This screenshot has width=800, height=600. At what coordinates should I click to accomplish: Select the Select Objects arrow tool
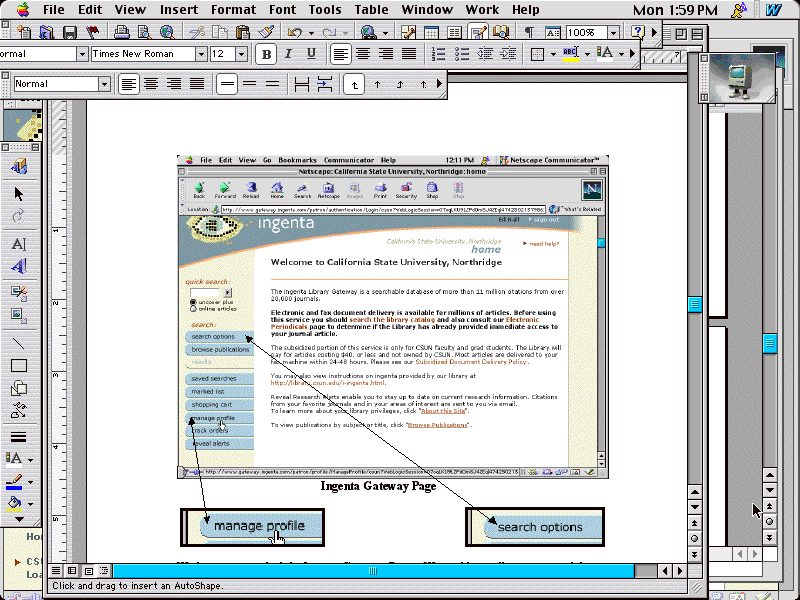tap(19, 194)
